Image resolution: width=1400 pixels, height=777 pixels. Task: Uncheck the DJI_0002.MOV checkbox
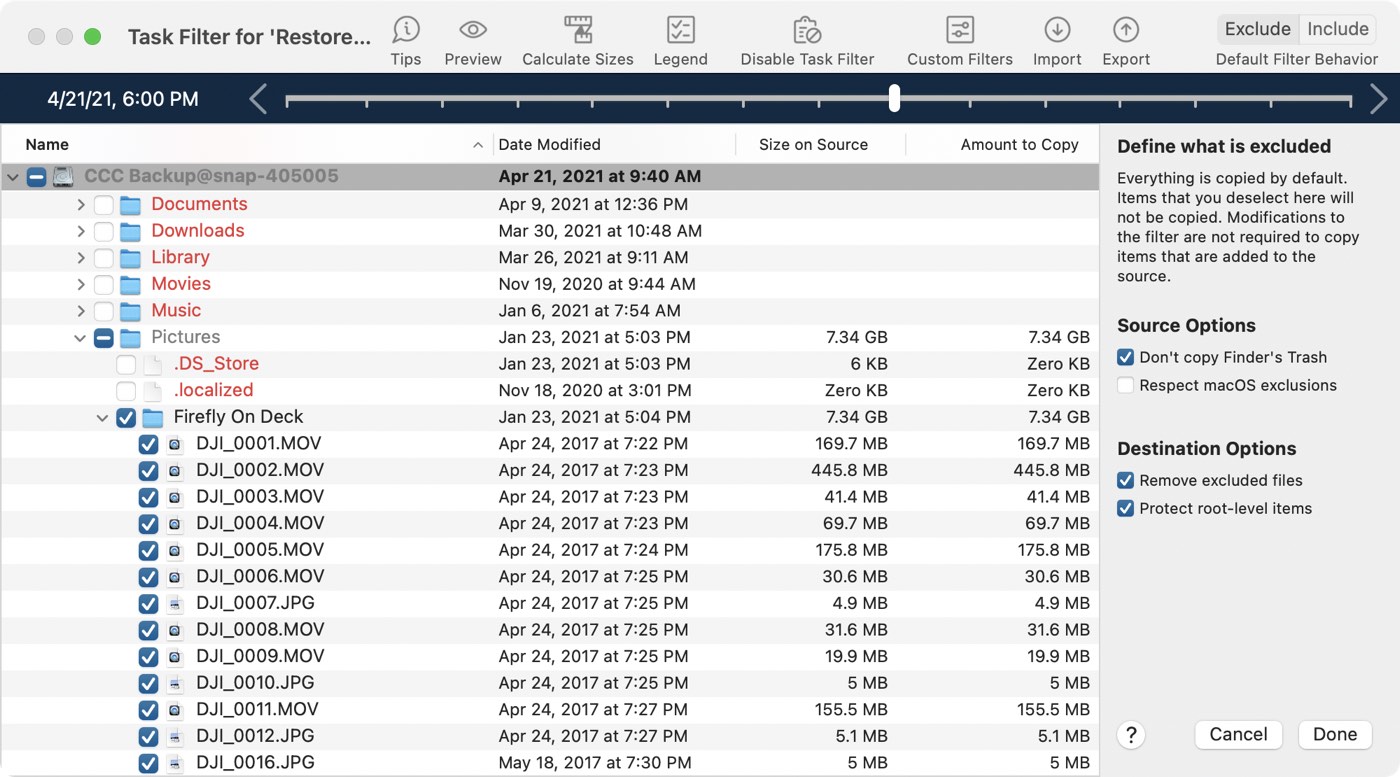coord(148,471)
